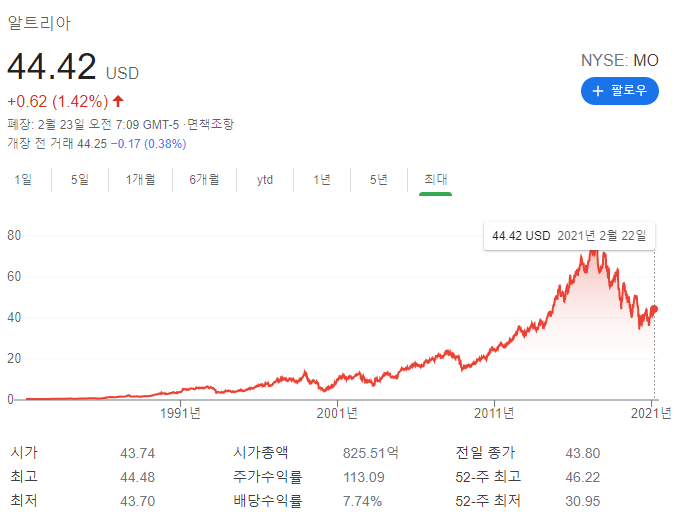The width and height of the screenshot is (687, 524).
Task: Open the 면책조항 disclaimer link
Action: point(211,124)
